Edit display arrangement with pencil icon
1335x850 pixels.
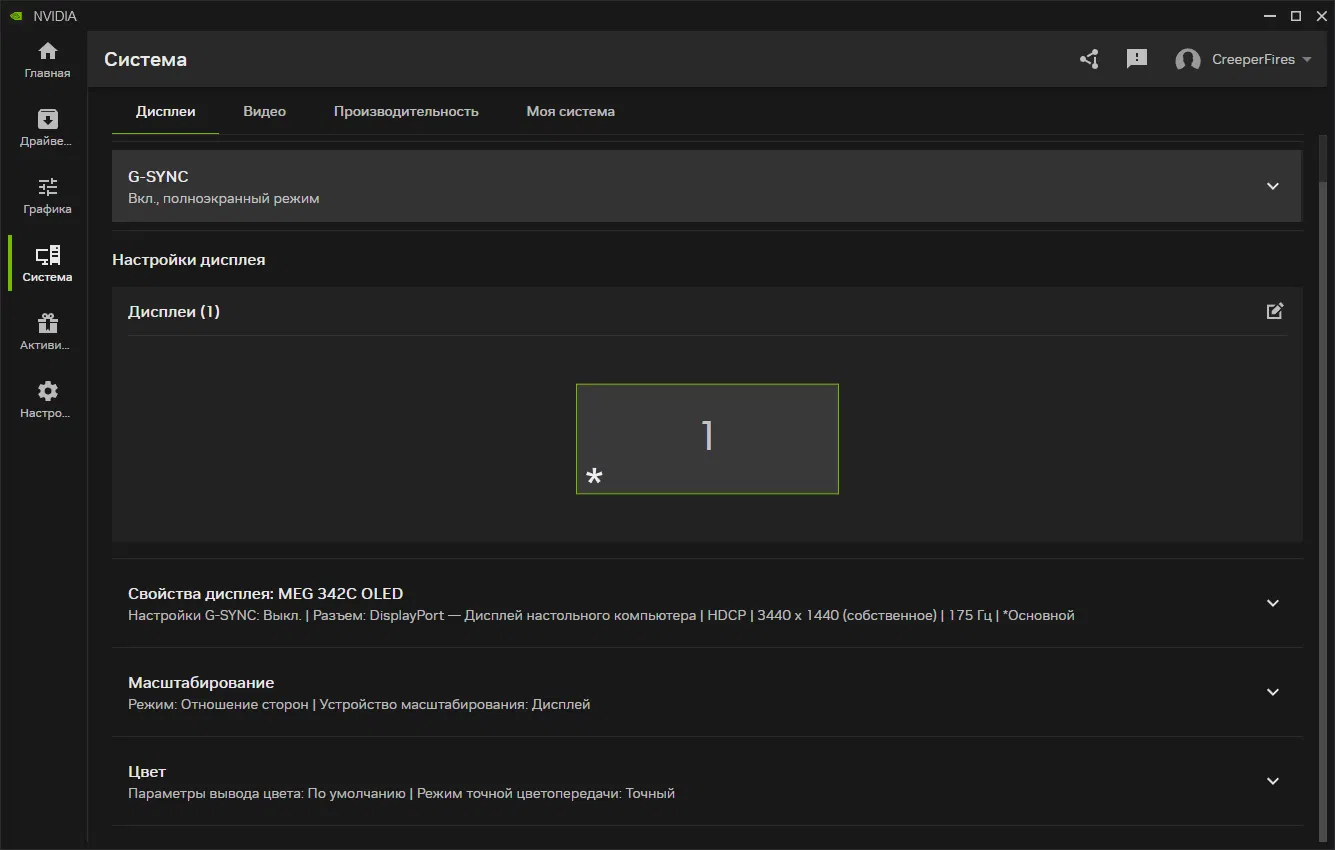[1274, 311]
